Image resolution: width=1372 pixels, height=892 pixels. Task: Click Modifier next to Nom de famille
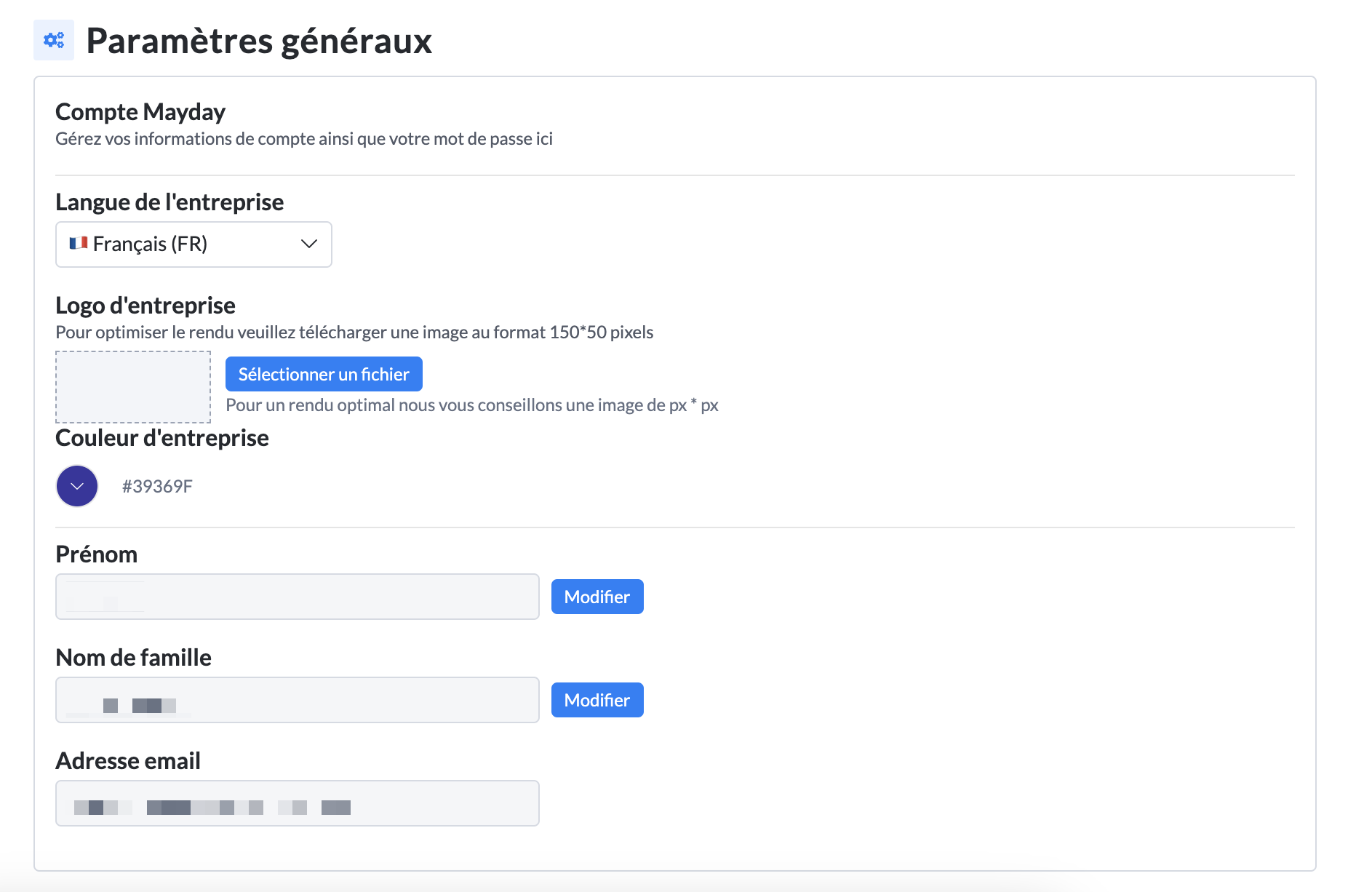pyautogui.click(x=597, y=700)
